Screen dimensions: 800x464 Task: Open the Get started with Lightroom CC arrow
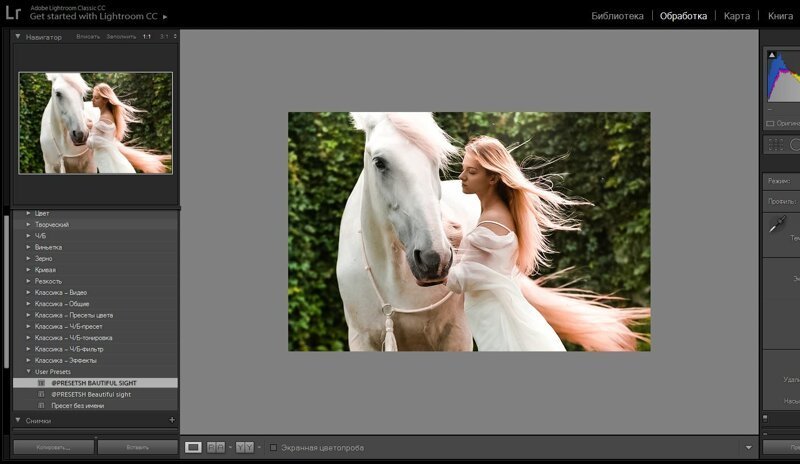click(x=165, y=17)
